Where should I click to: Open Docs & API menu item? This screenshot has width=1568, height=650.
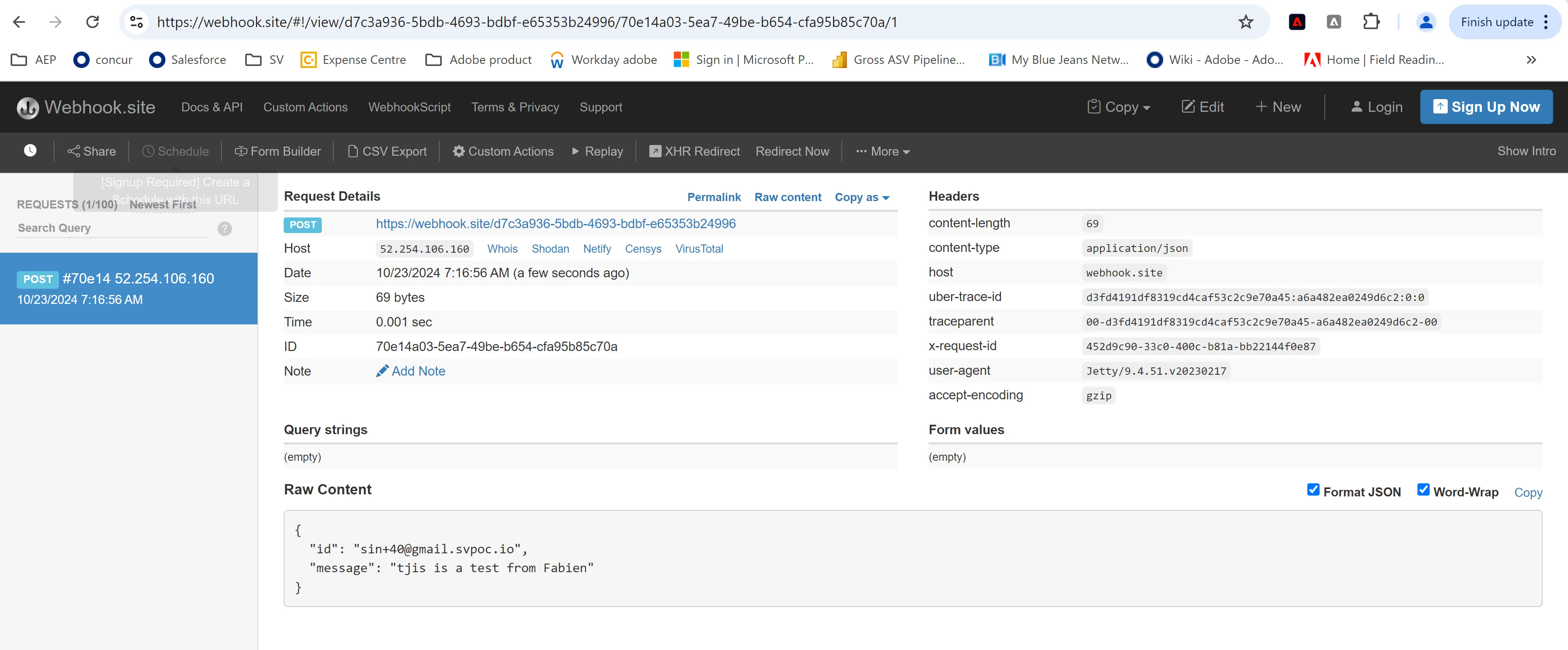click(x=212, y=107)
